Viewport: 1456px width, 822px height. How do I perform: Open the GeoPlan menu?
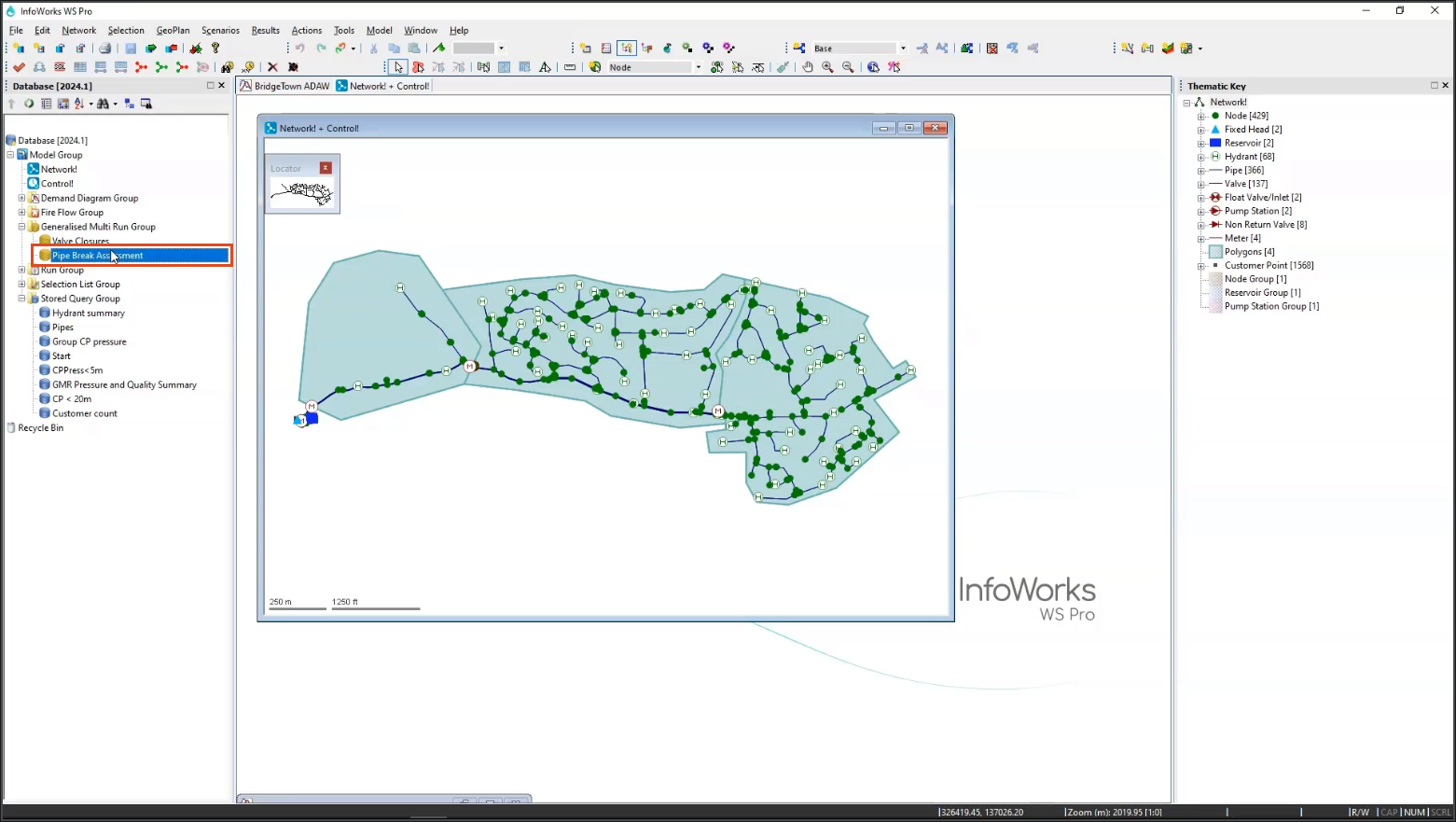pos(173,30)
